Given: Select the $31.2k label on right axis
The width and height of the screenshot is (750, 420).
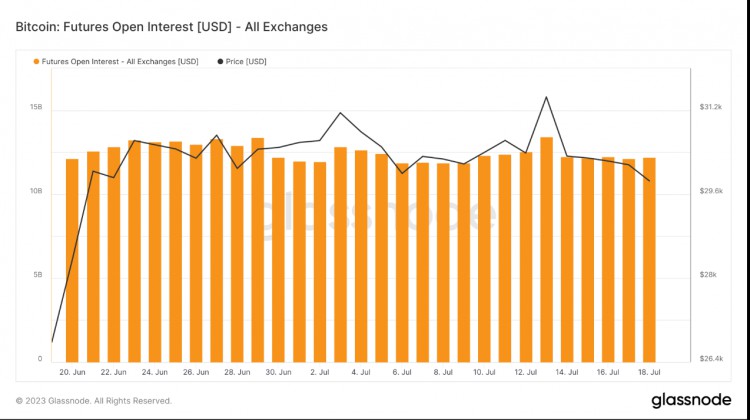Looking at the screenshot, I should pyautogui.click(x=710, y=106).
